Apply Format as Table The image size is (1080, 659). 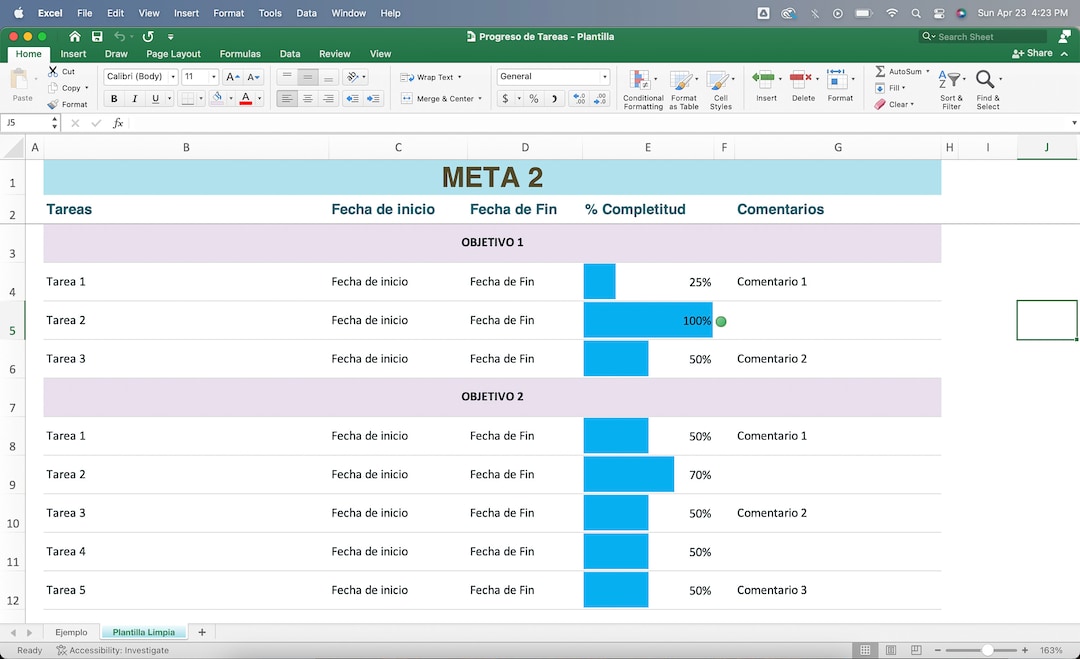pos(683,88)
